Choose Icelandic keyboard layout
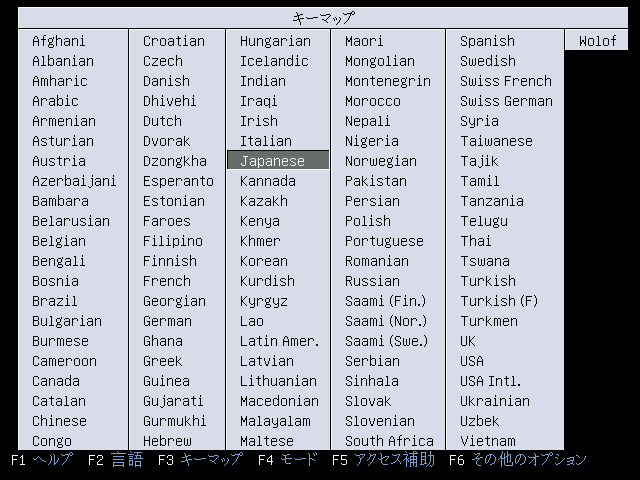This screenshot has height=480, width=640. point(274,61)
